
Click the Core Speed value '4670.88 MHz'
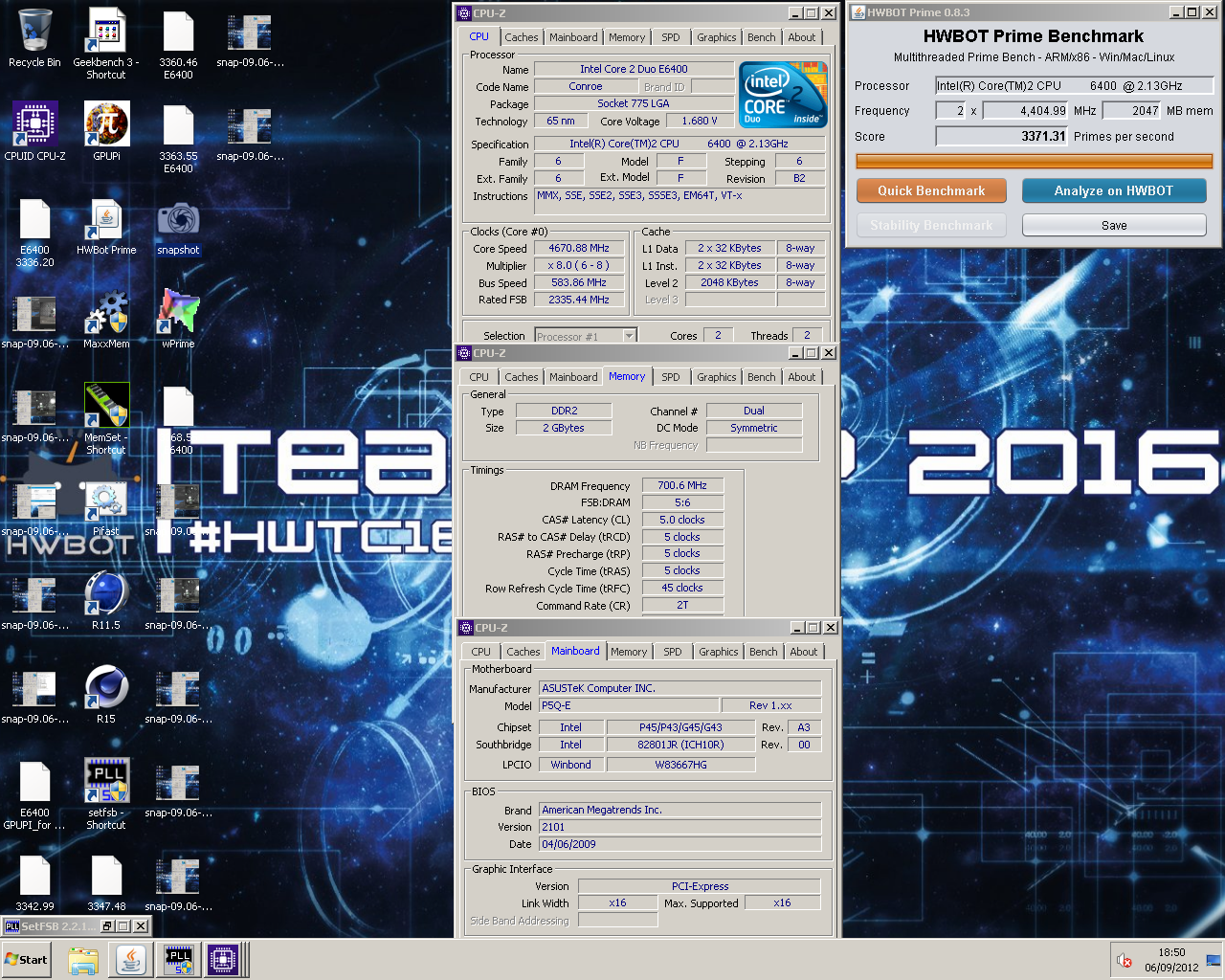(579, 248)
